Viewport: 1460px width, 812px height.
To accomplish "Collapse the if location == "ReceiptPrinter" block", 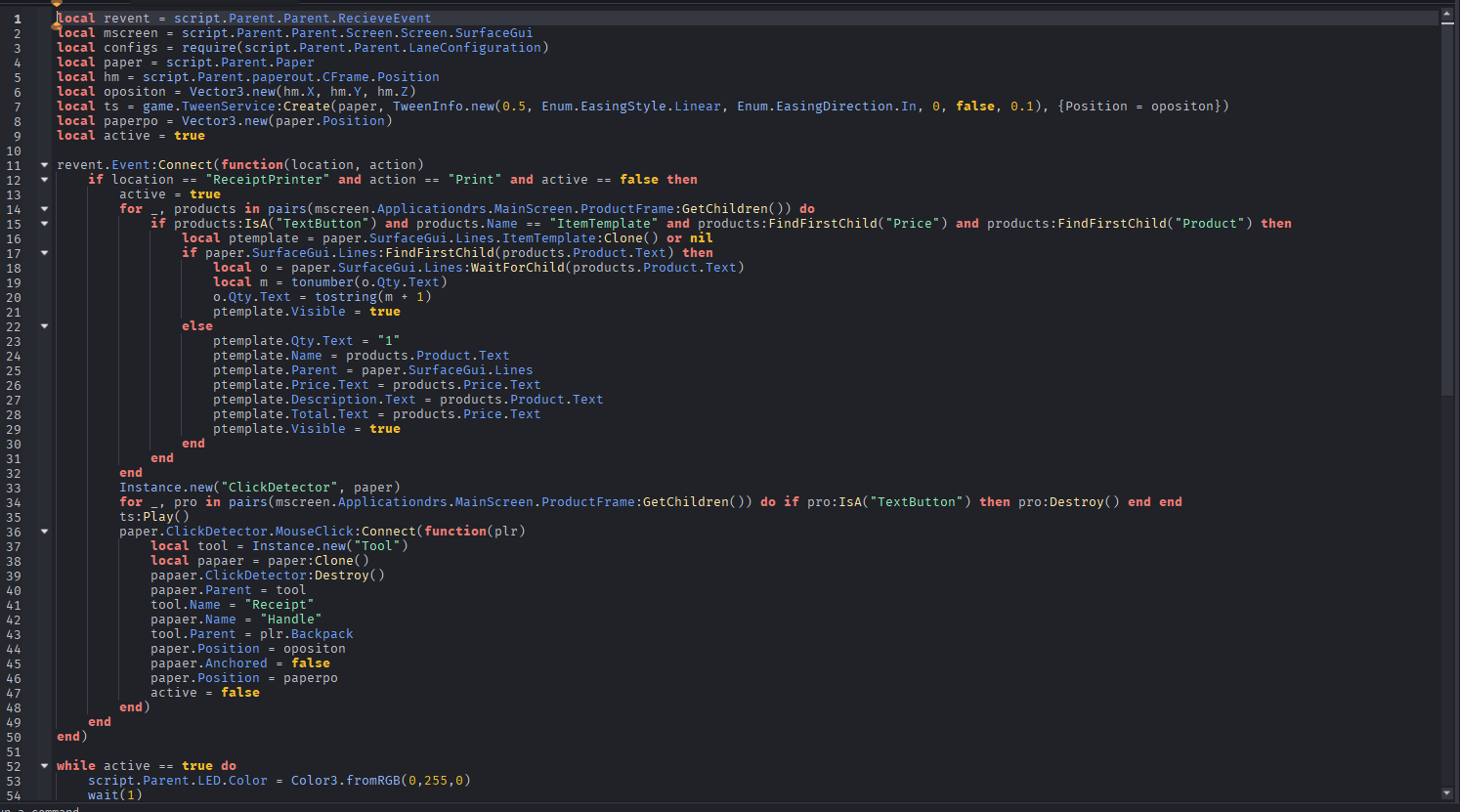I will tap(44, 180).
